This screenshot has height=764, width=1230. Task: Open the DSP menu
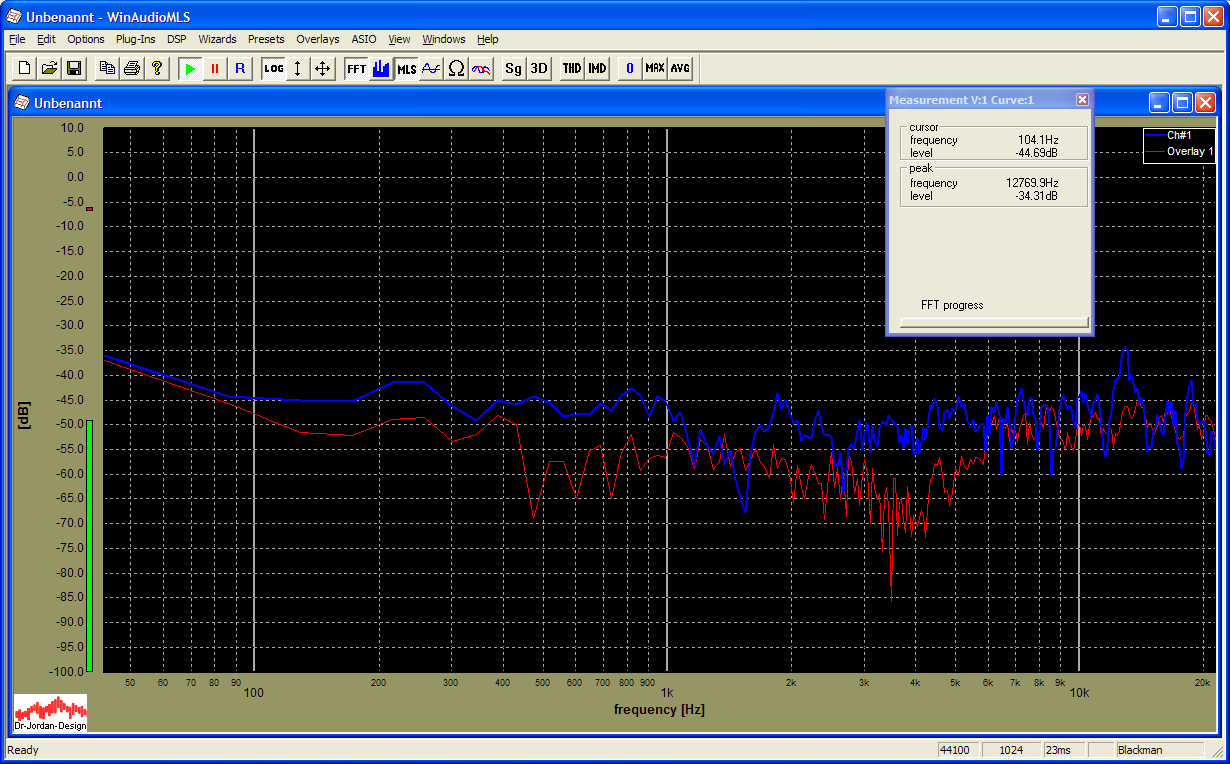[176, 39]
